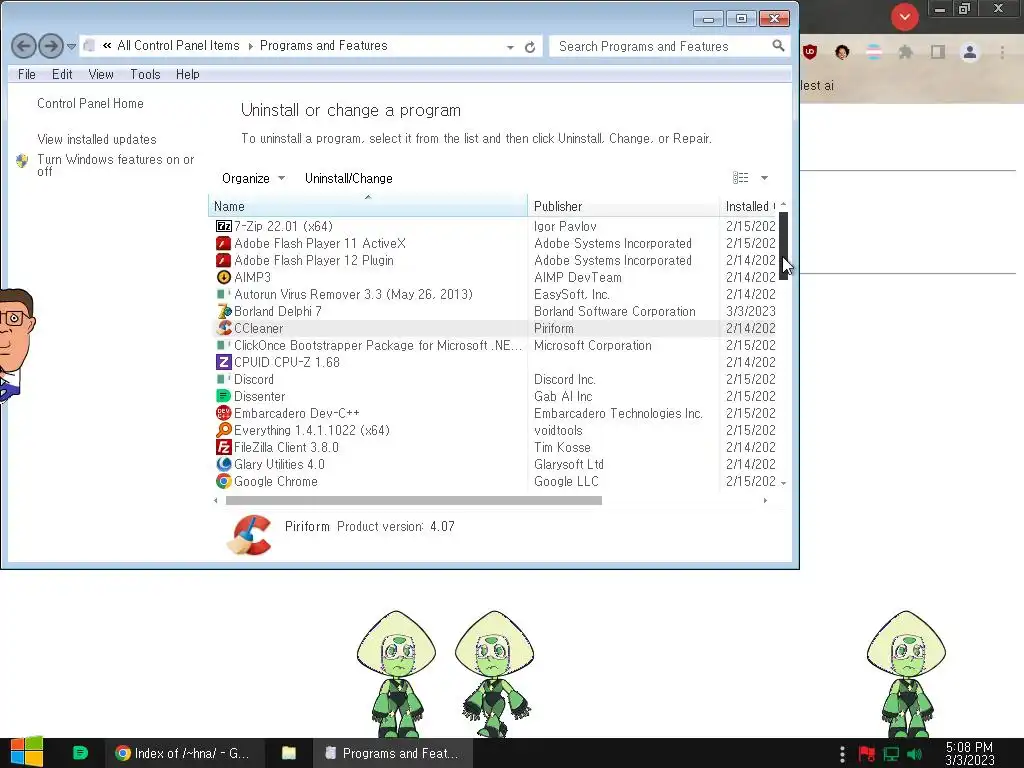Open the Index of /~hna/ Chrome taskbar item
The width and height of the screenshot is (1024, 768).
(x=184, y=753)
